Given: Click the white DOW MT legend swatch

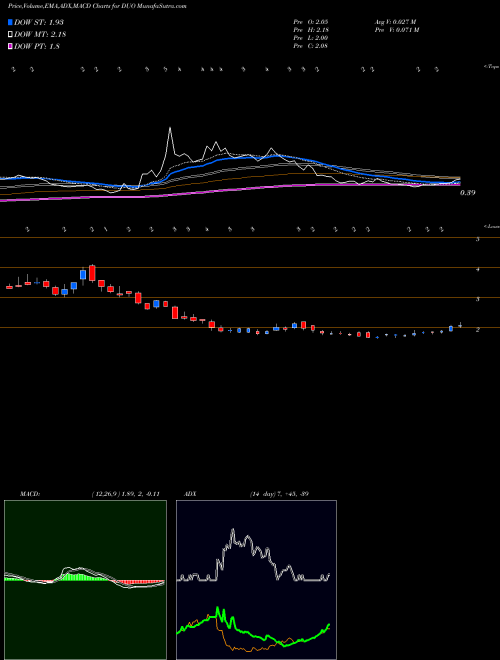Looking at the screenshot, I should pyautogui.click(x=10, y=35).
